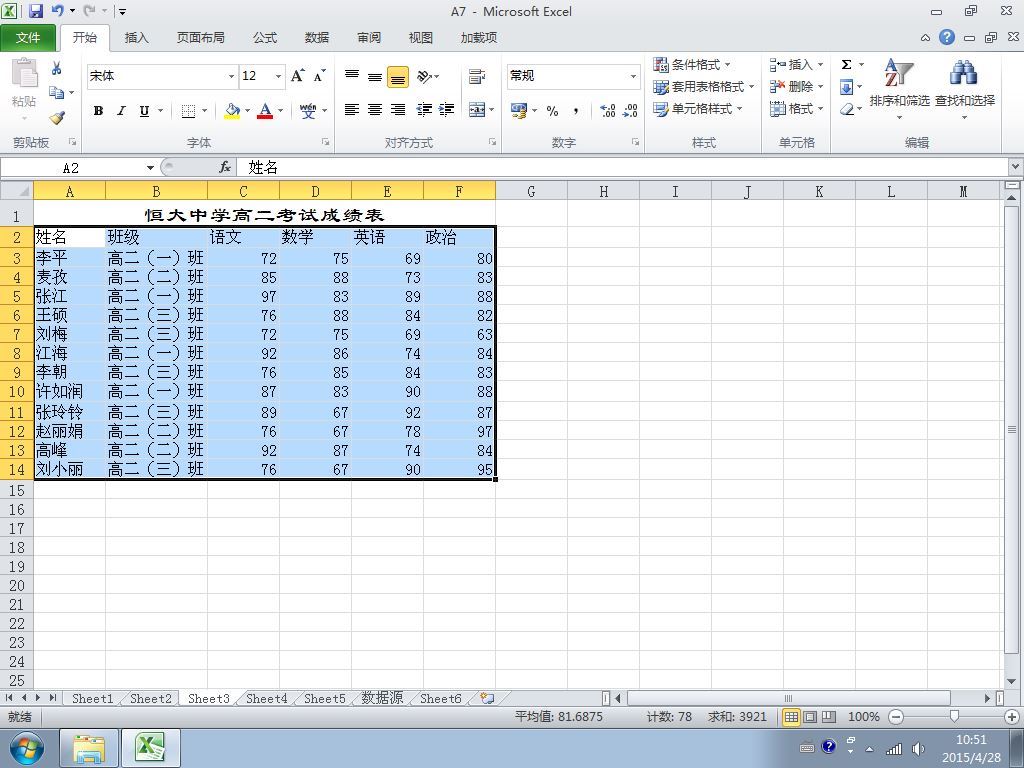Open the font size 12 dropdown
The height and width of the screenshot is (768, 1024).
click(278, 76)
